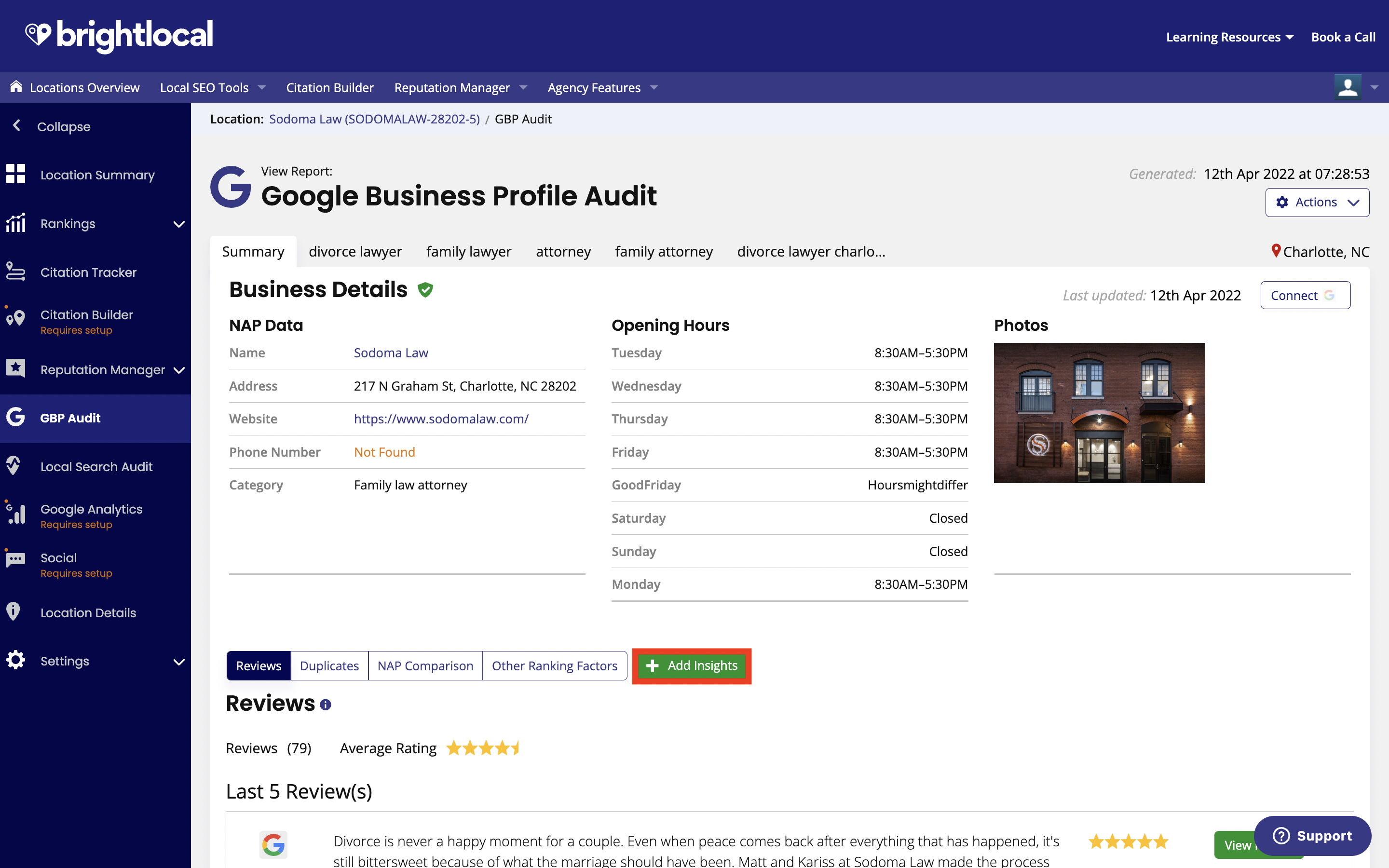Click the Connect Google button
Screen dimensions: 1389x868
coord(1305,295)
